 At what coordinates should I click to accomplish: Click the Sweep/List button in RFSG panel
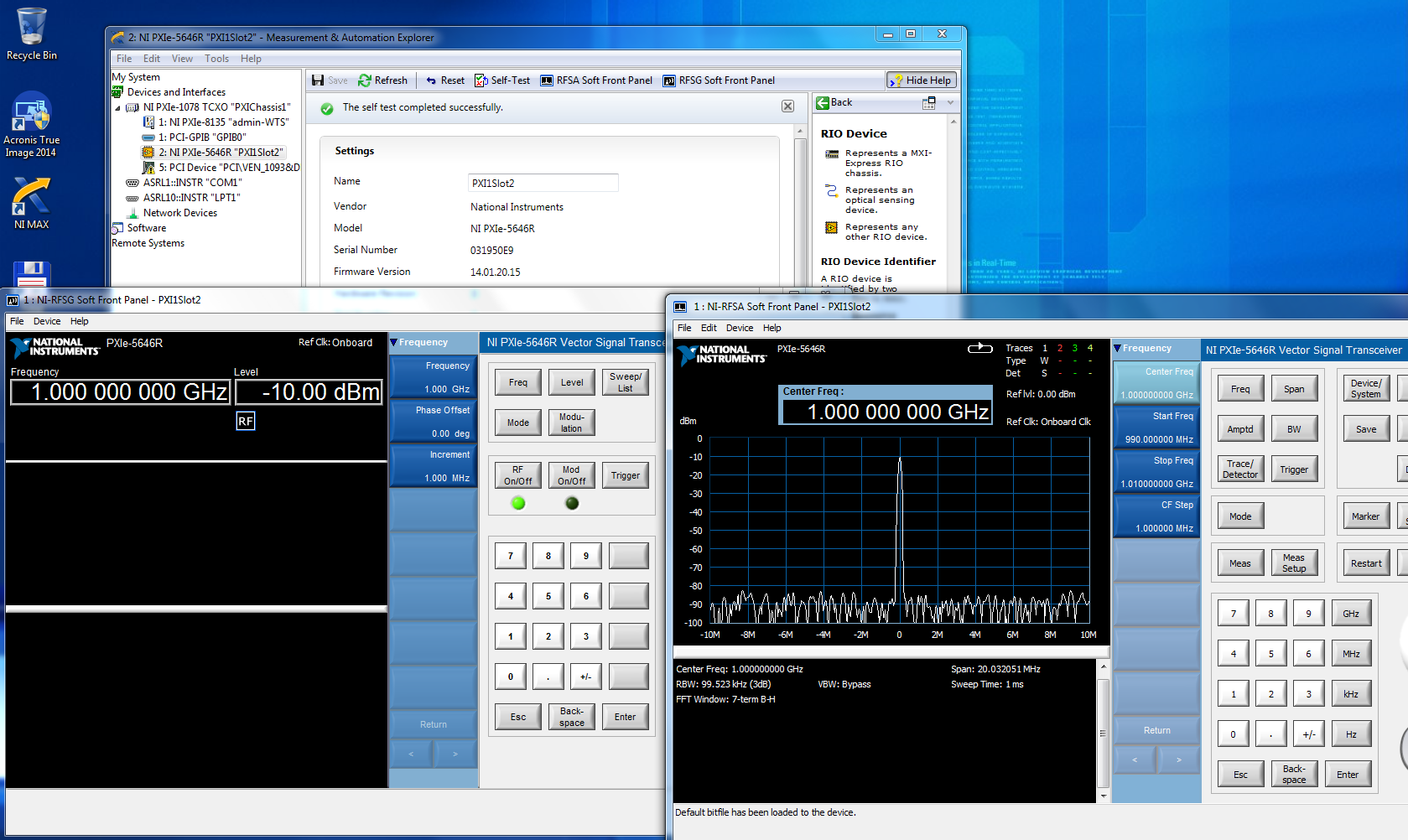[626, 382]
